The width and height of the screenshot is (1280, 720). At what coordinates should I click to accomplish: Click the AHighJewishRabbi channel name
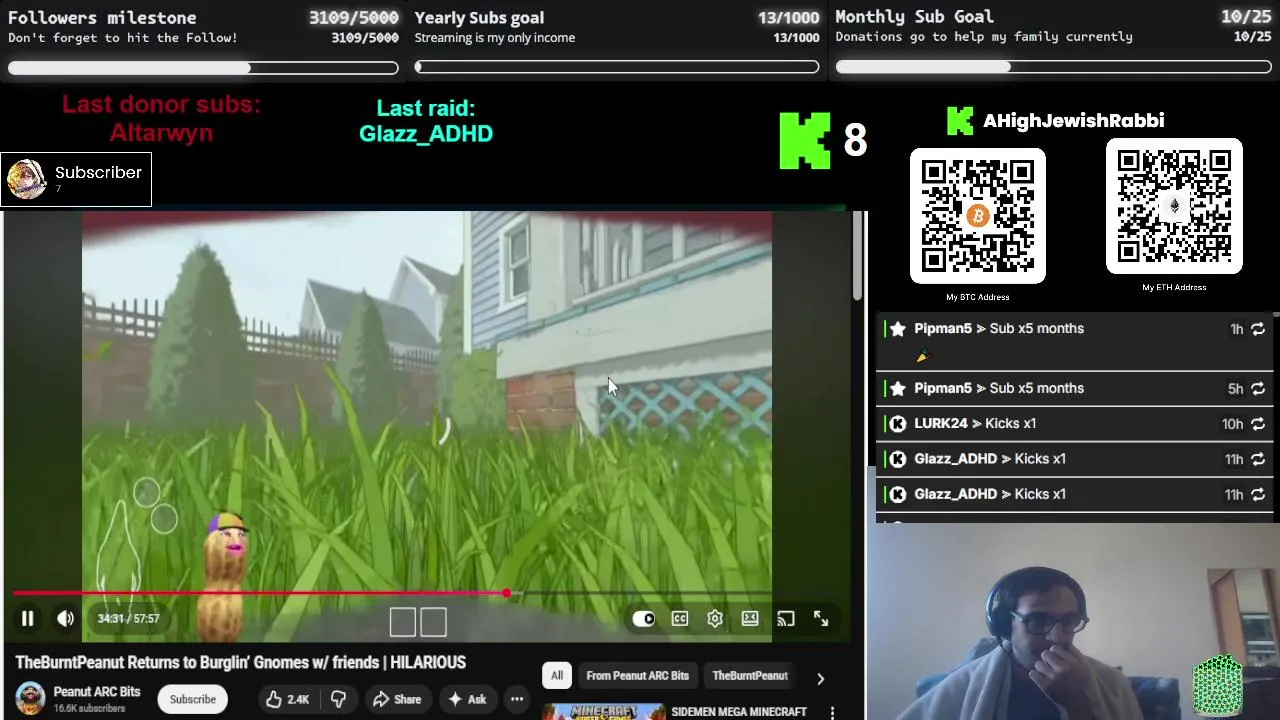pyautogui.click(x=1073, y=121)
